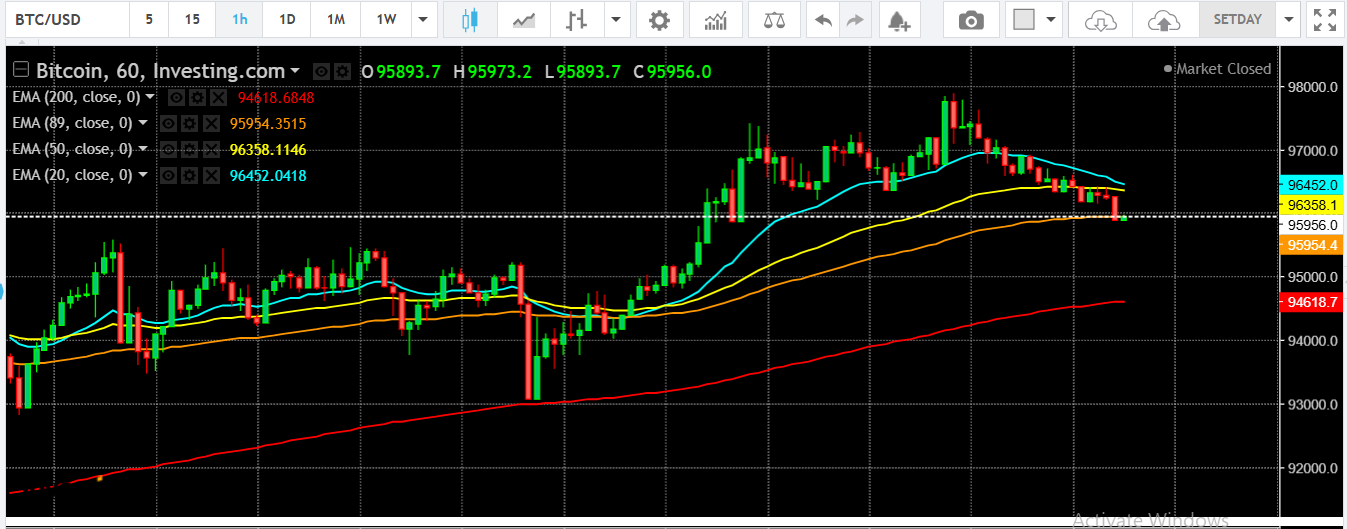Click the 92000.0 price axis value
Image resolution: width=1347 pixels, height=529 pixels.
1311,468
